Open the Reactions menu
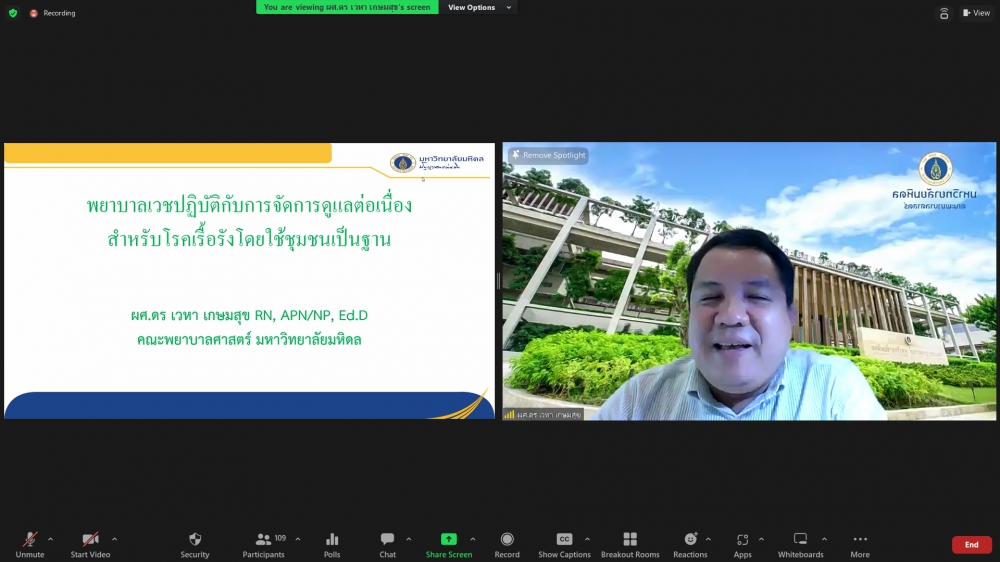The width and height of the screenshot is (1000, 562). click(x=690, y=540)
